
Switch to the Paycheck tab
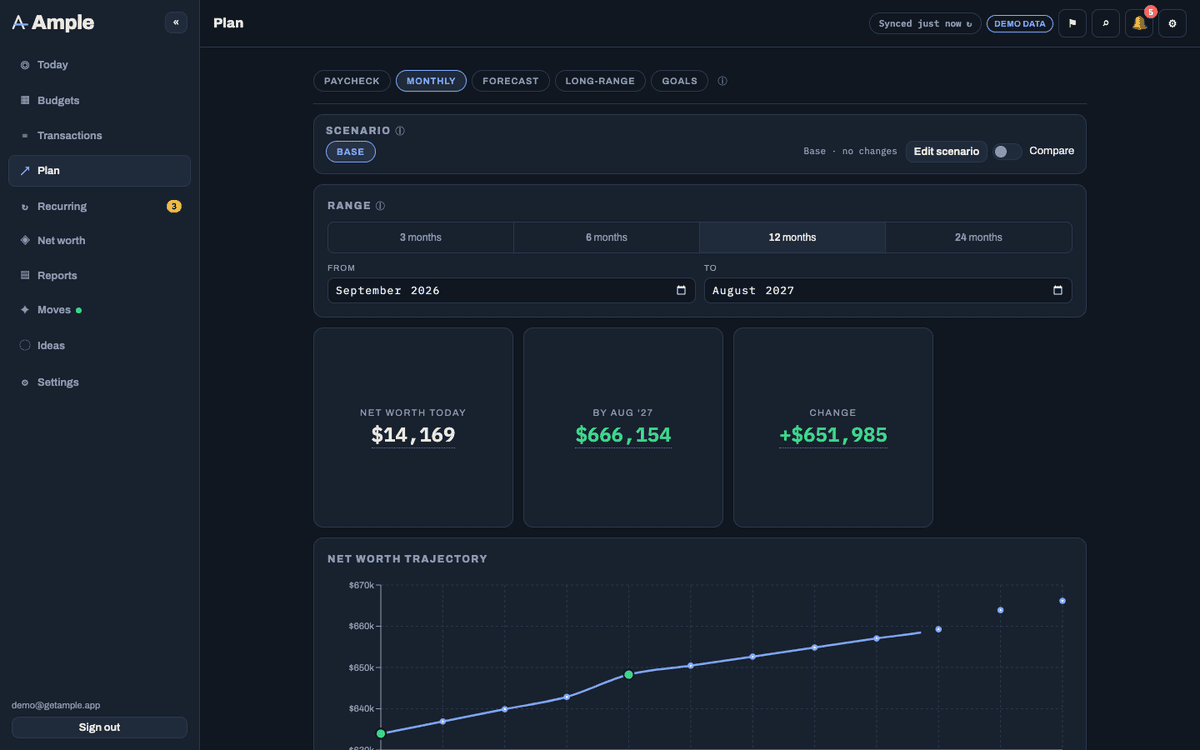[x=351, y=81]
